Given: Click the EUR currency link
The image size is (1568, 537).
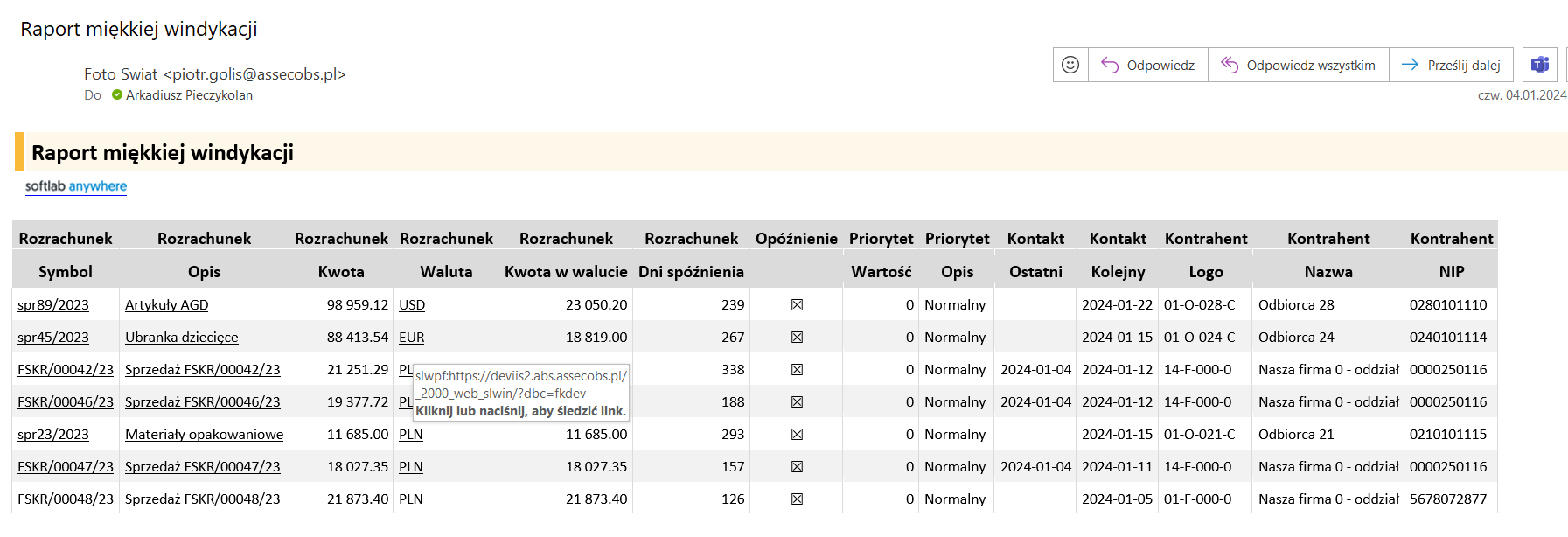Looking at the screenshot, I should 412,338.
